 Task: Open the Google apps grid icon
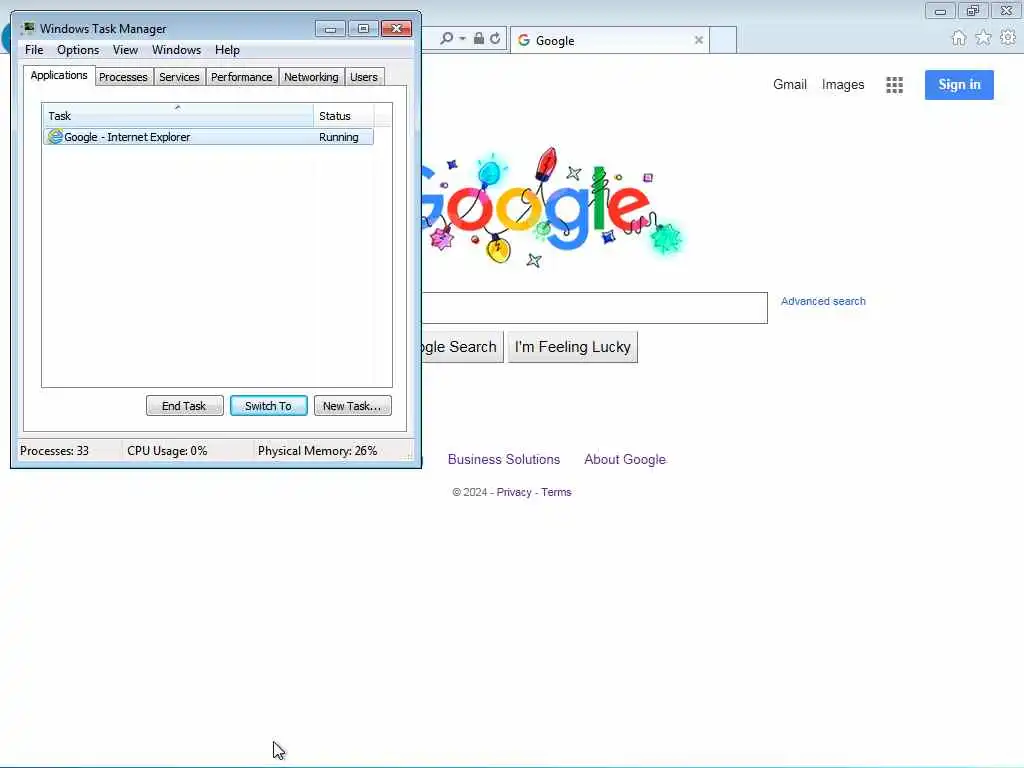(x=894, y=85)
